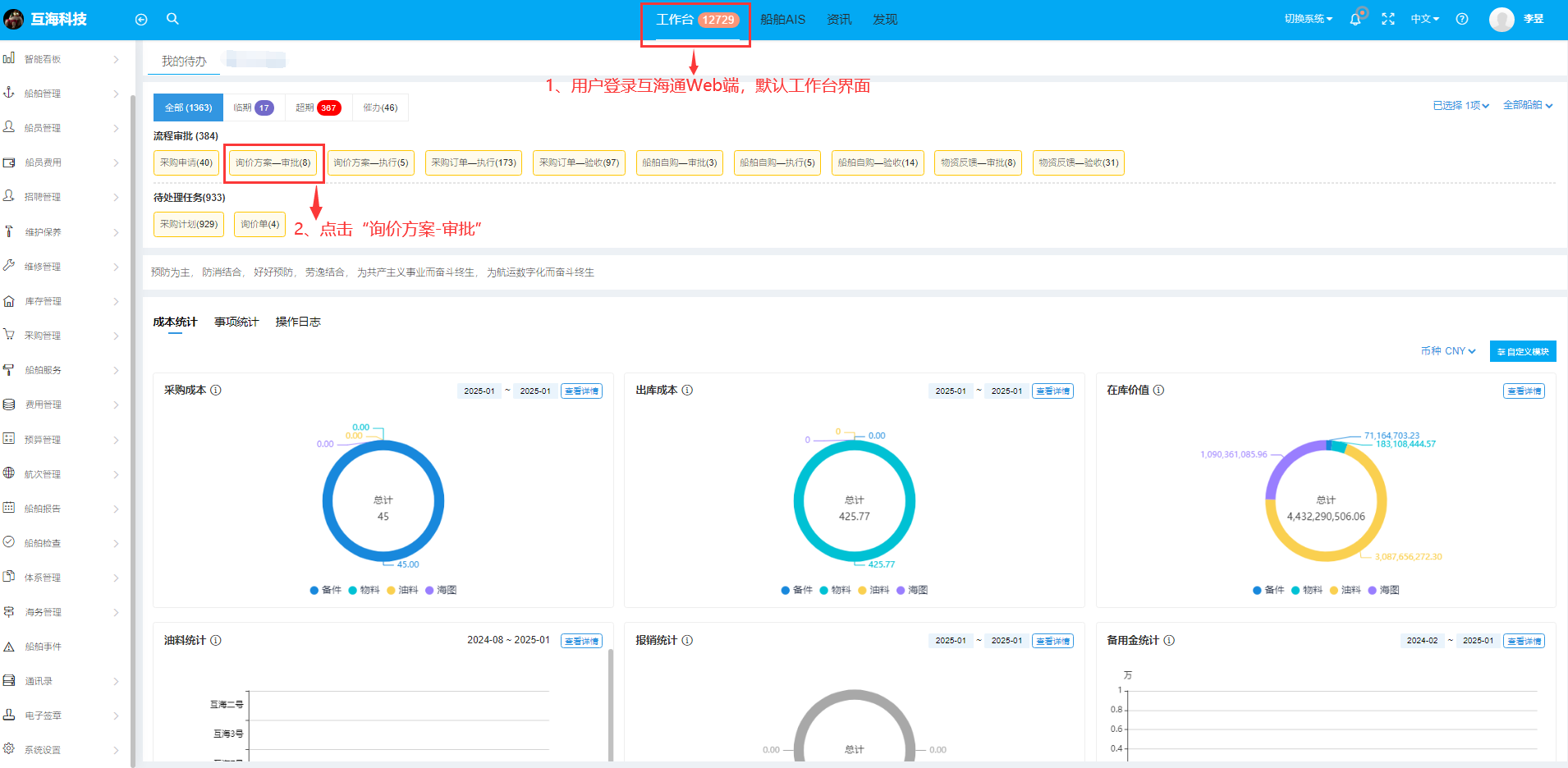
Task: Click the 航次管理 globe icon
Action: (x=9, y=473)
